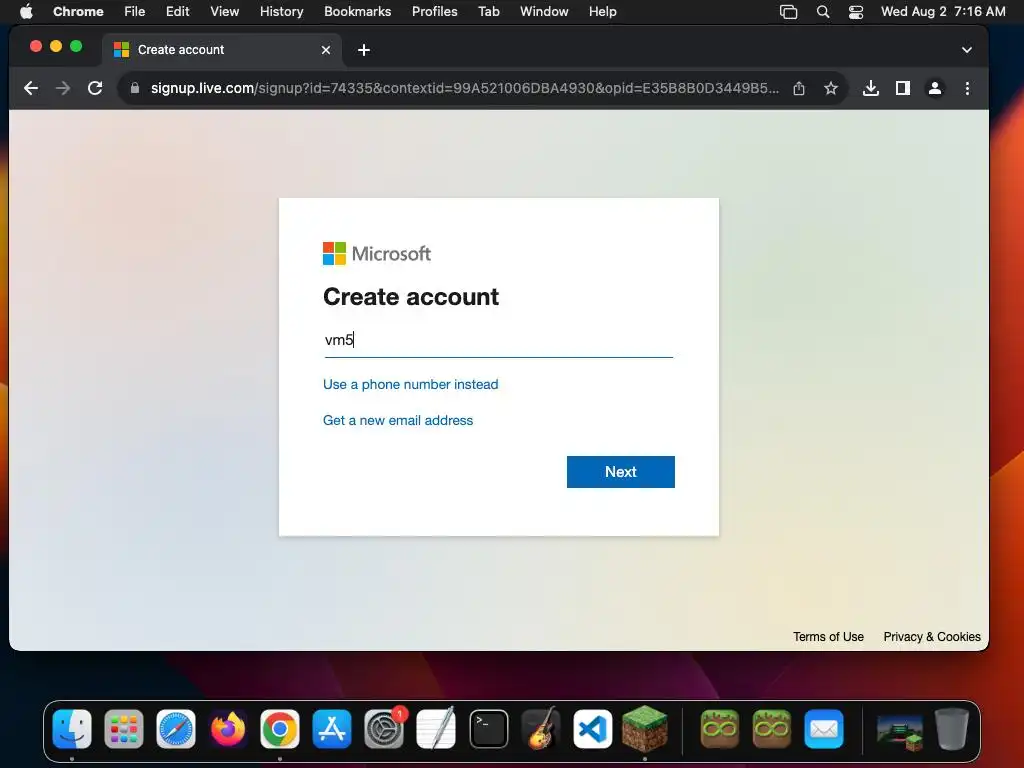Viewport: 1024px width, 768px height.
Task: Open the History menu
Action: (x=281, y=12)
